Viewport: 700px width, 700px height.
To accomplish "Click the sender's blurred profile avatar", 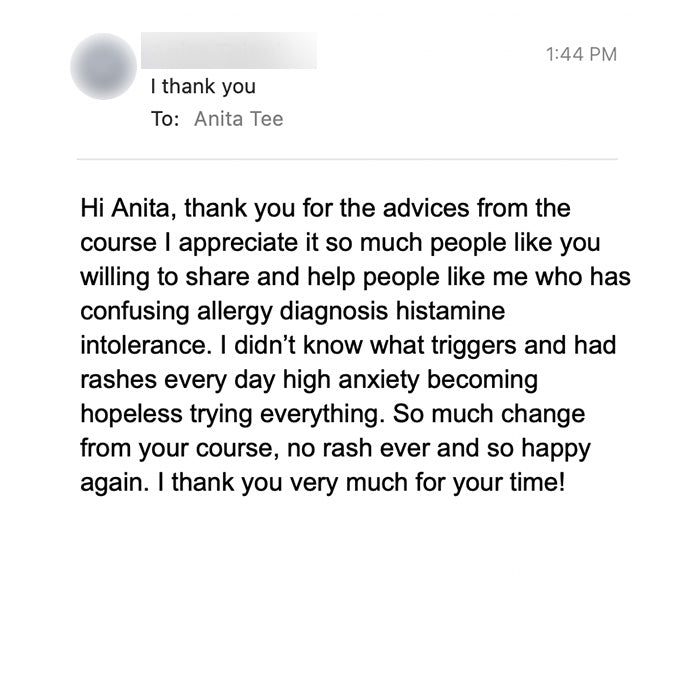I will click(x=104, y=66).
